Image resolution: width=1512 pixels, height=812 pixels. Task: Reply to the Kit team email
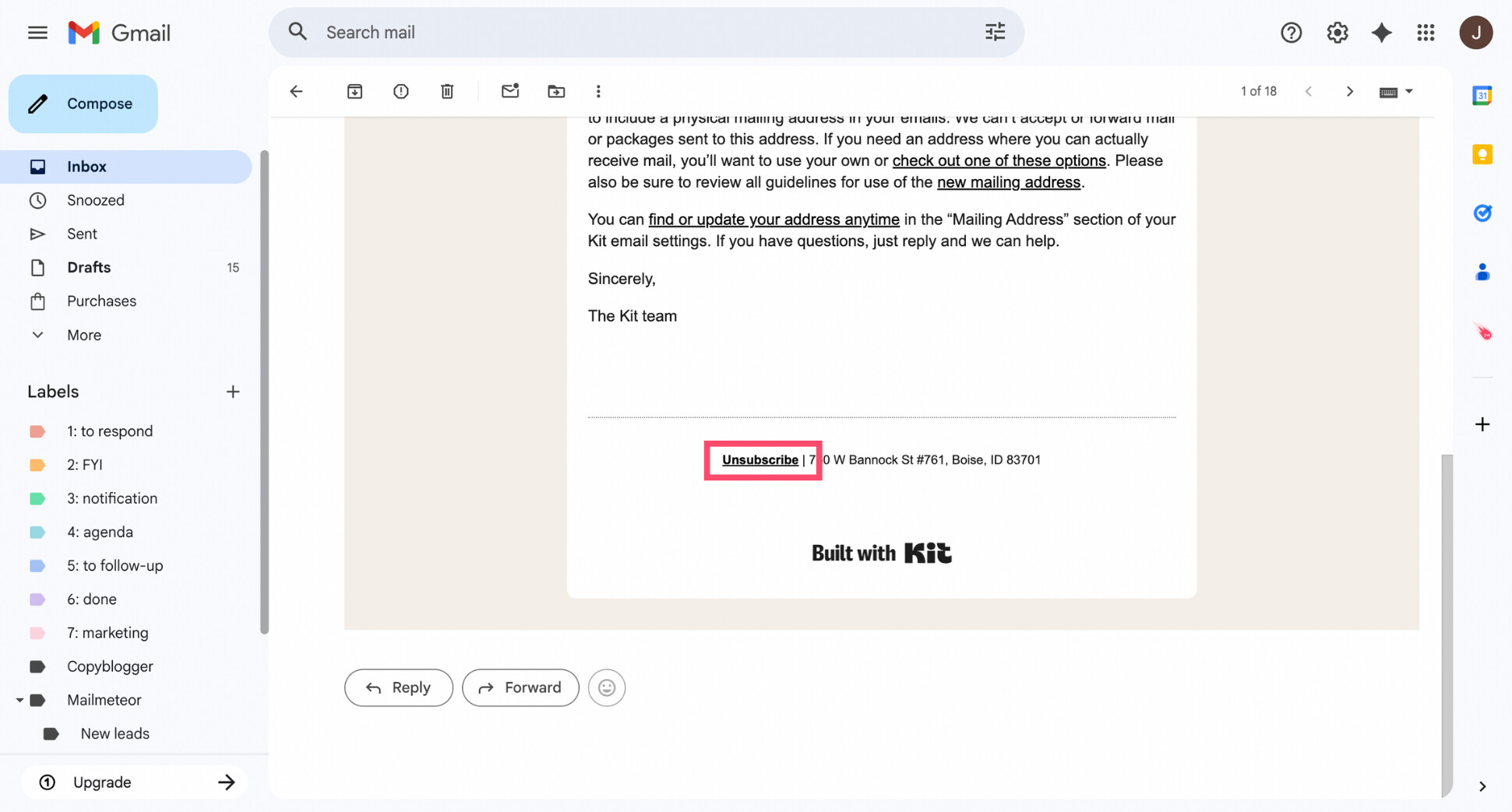click(398, 687)
